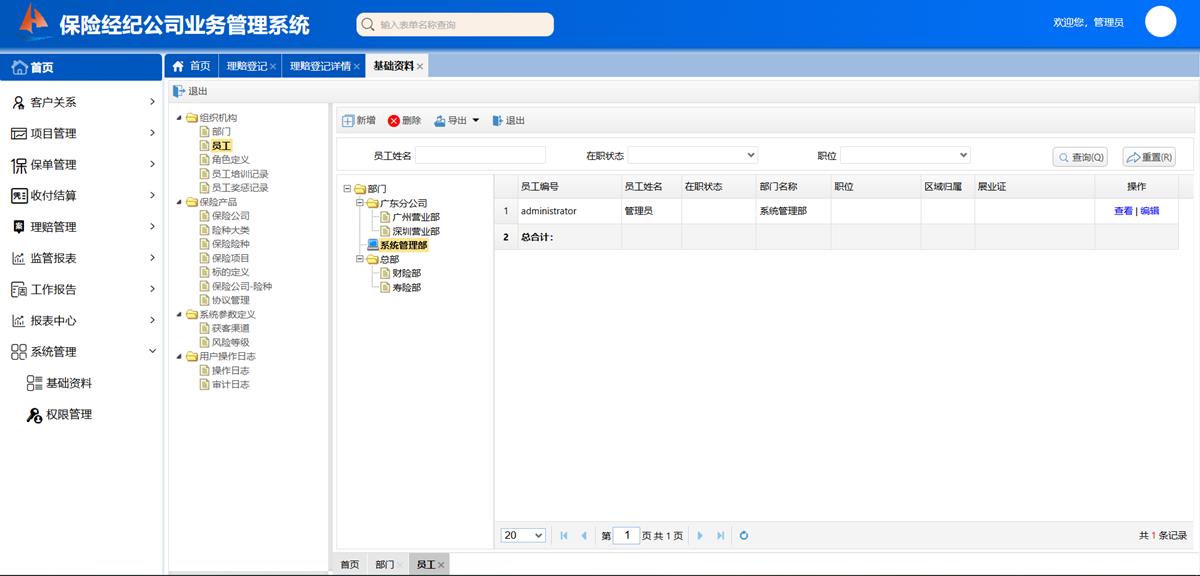Switch to 理赔登记详情 tab

click(x=320, y=66)
